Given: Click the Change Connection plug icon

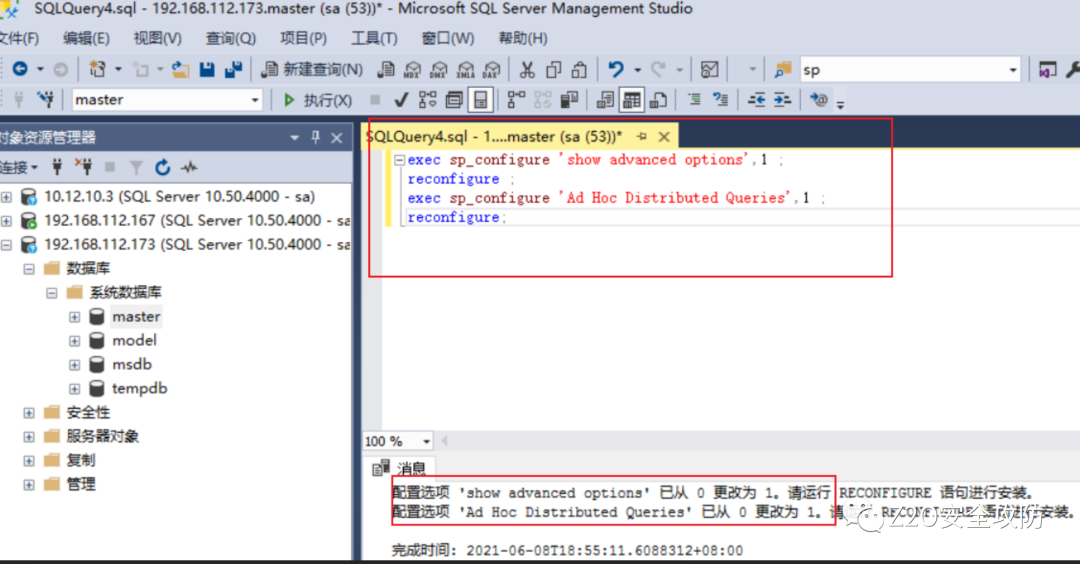Looking at the screenshot, I should pos(46,100).
